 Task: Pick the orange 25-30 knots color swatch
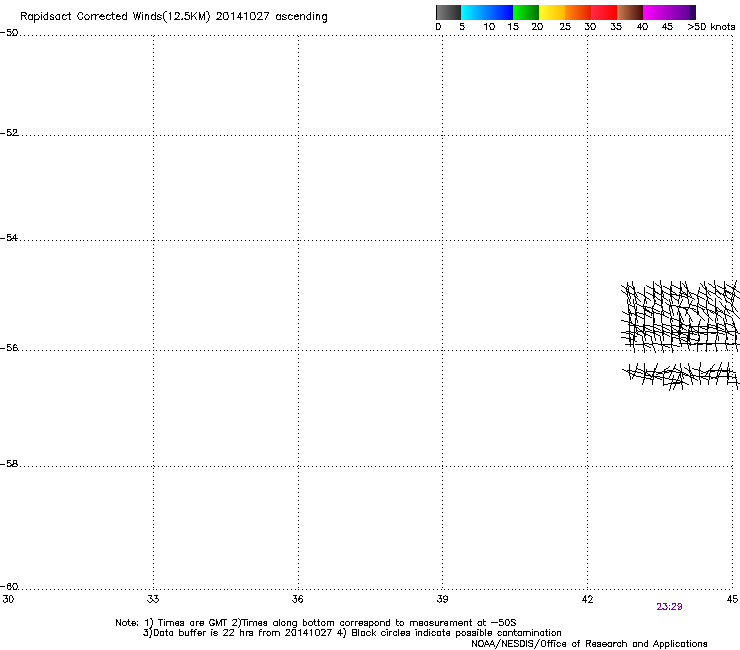tap(578, 12)
